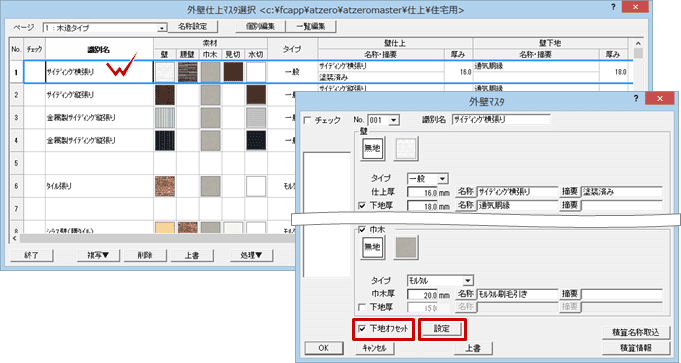Click the help question mark in 外壁マスタ dialog
Image resolution: width=681 pixels, height=363 pixels.
[636, 99]
